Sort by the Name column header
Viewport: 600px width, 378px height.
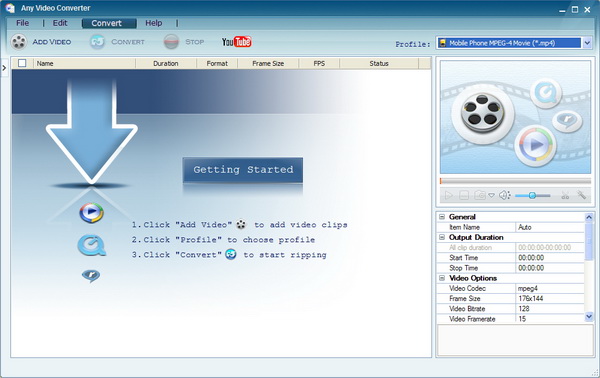coord(84,64)
